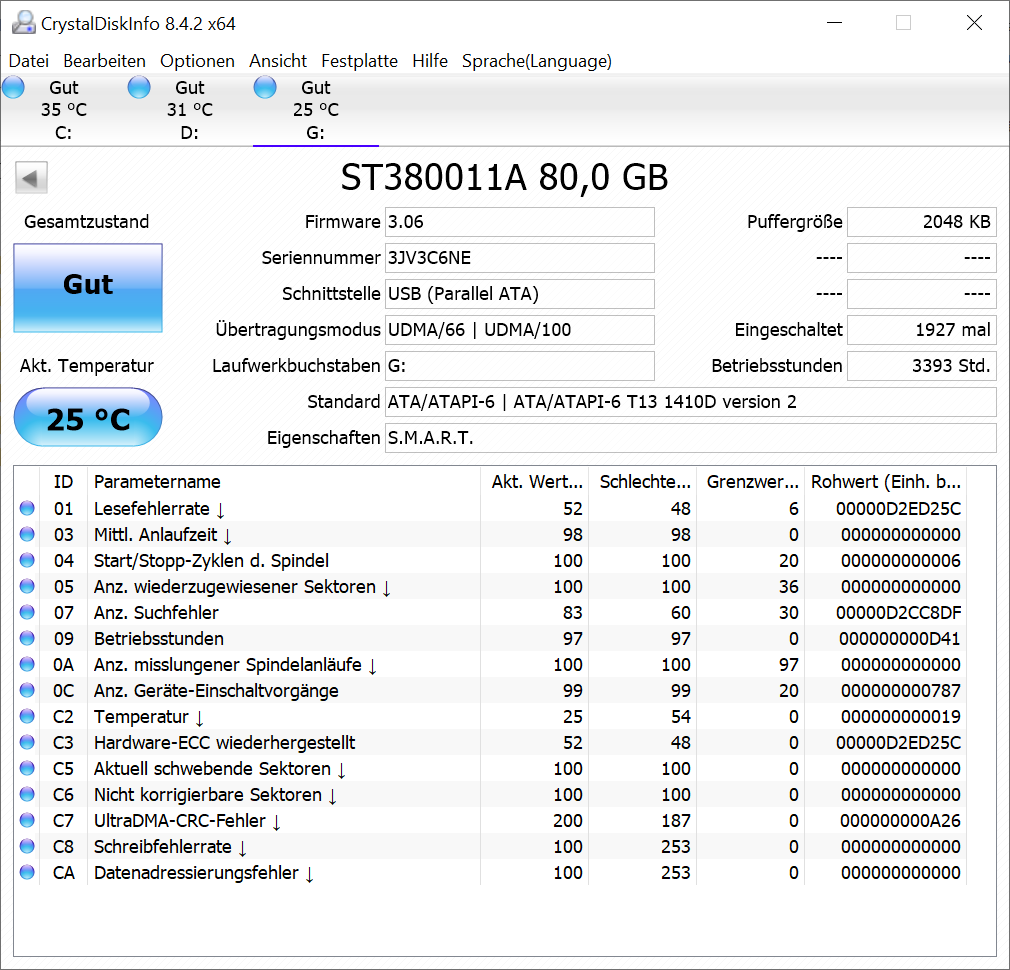The width and height of the screenshot is (1010, 970).
Task: Select drive G: tab at 25 °C
Action: tap(316, 110)
